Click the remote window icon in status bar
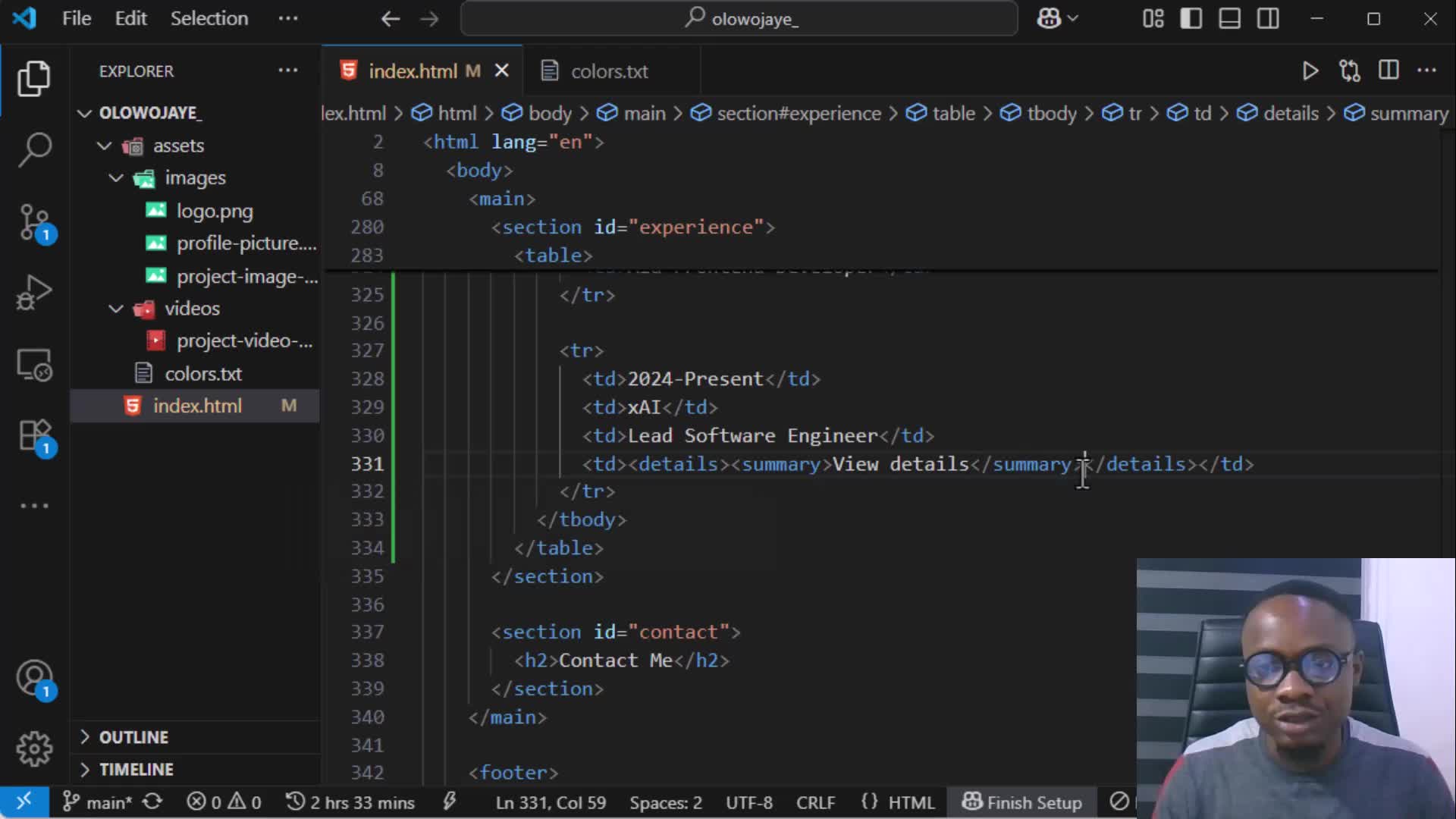Image resolution: width=1456 pixels, height=819 pixels. point(24,802)
